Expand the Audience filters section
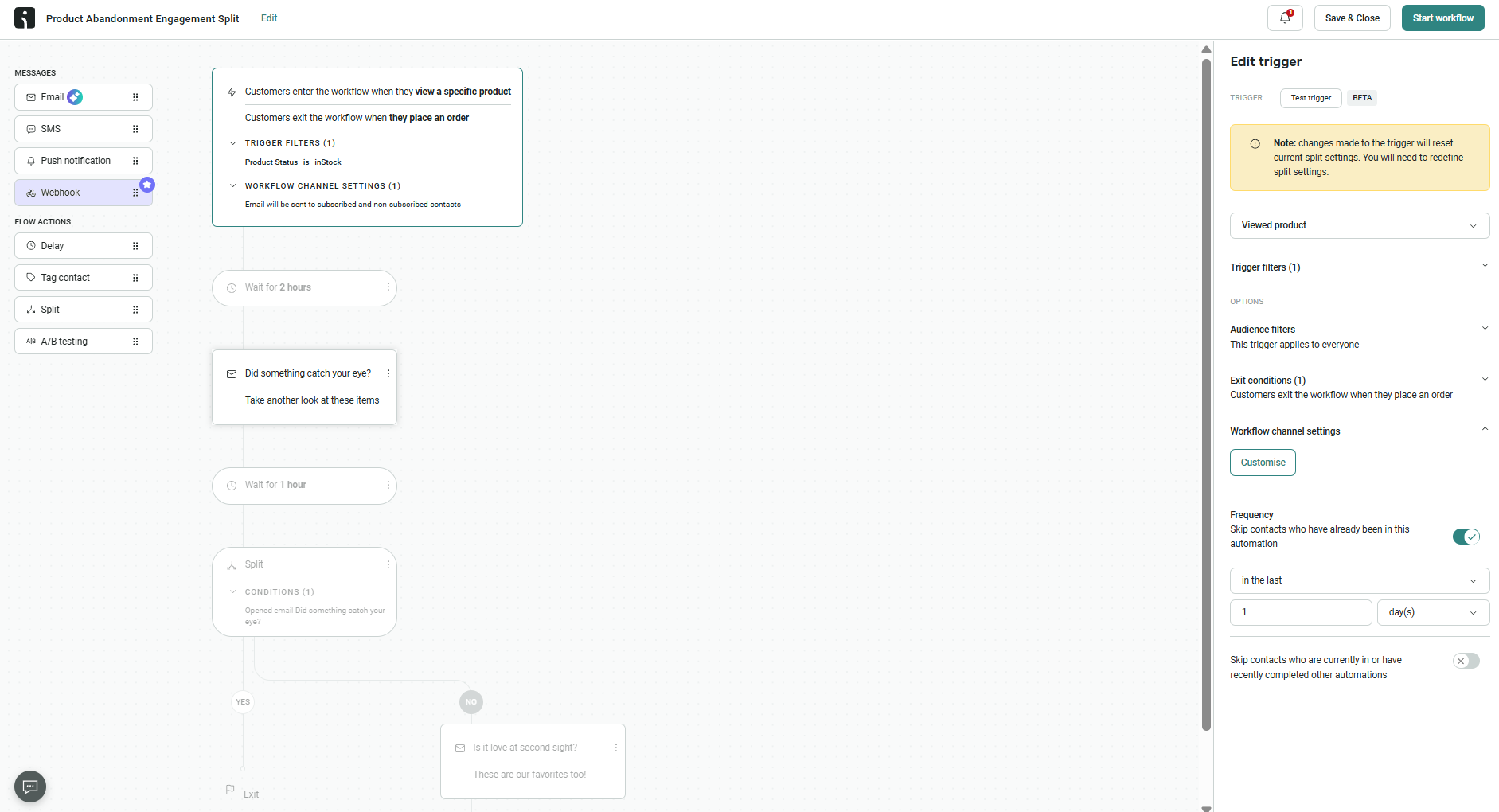This screenshot has height=812, width=1499. tap(1485, 328)
